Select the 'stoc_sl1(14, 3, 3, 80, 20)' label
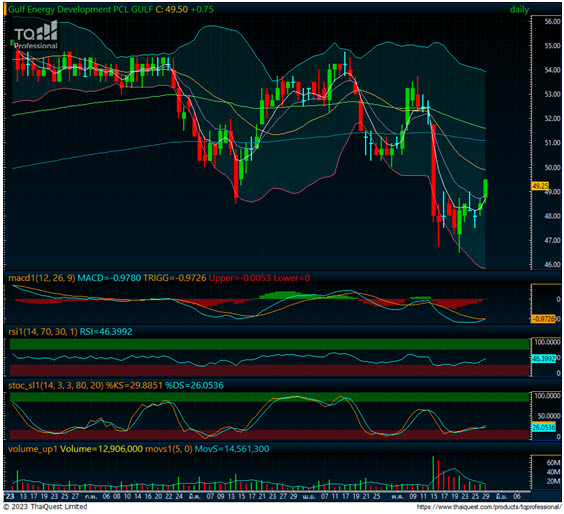 point(56,386)
